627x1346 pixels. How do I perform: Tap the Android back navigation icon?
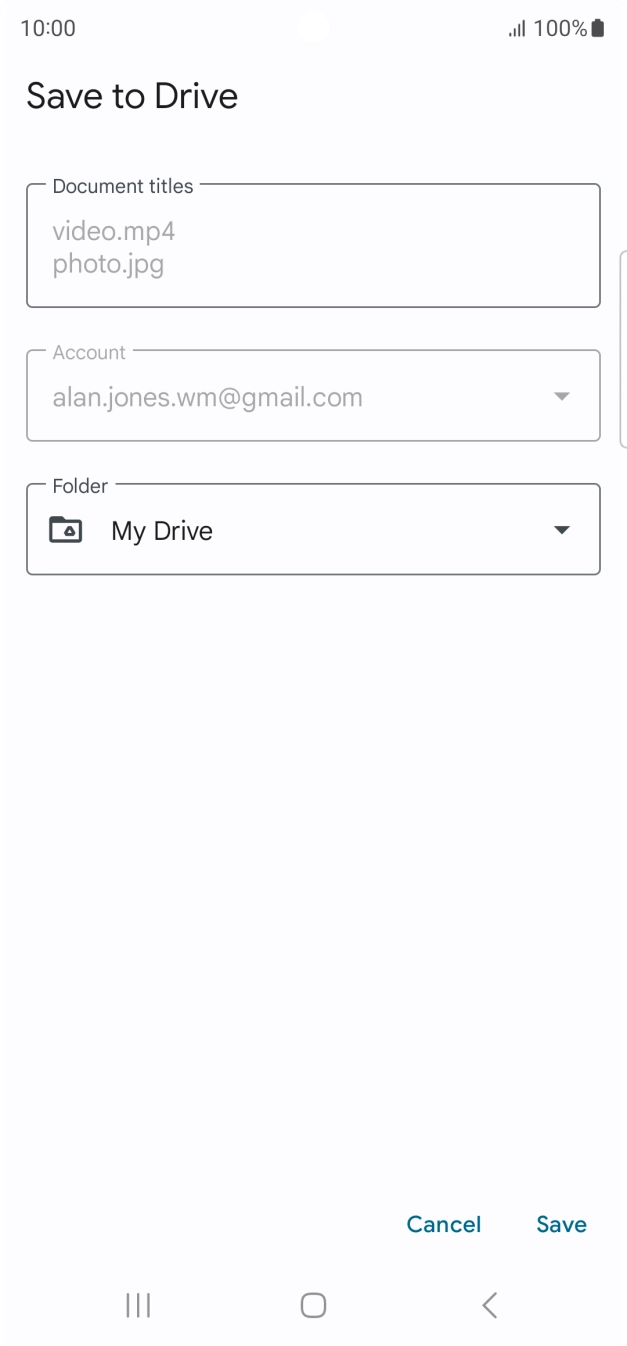pyautogui.click(x=489, y=1305)
